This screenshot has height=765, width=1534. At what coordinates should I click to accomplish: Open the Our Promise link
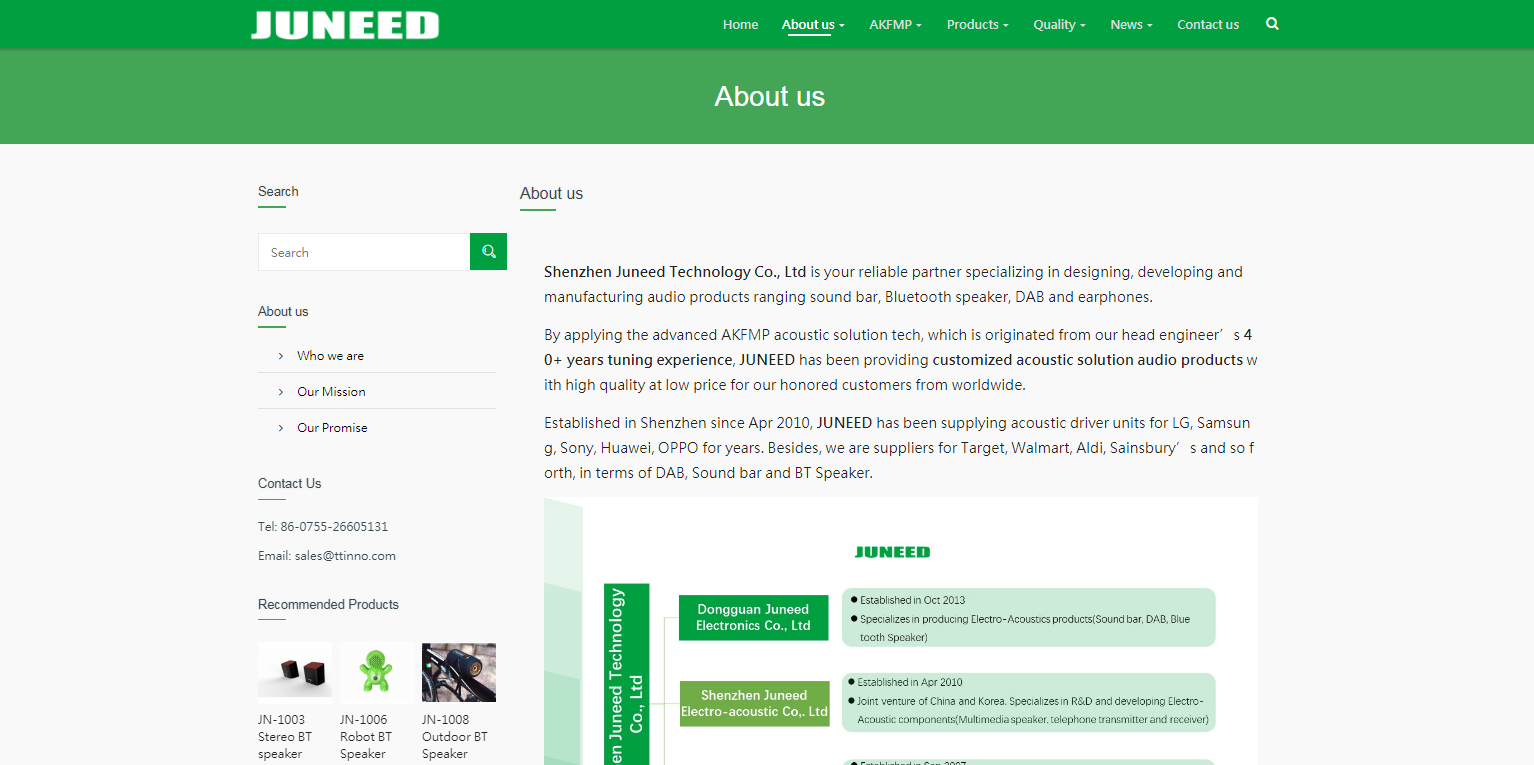[332, 428]
